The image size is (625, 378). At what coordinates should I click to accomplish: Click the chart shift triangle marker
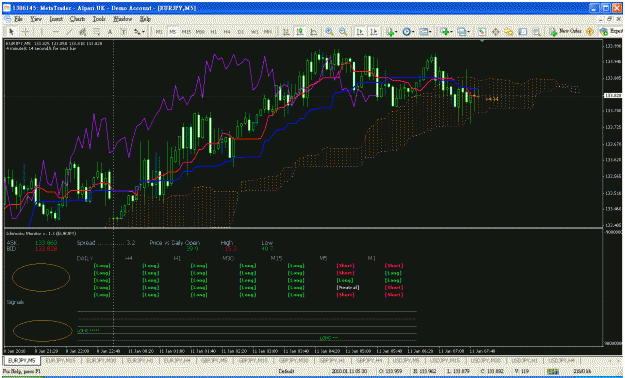click(482, 41)
